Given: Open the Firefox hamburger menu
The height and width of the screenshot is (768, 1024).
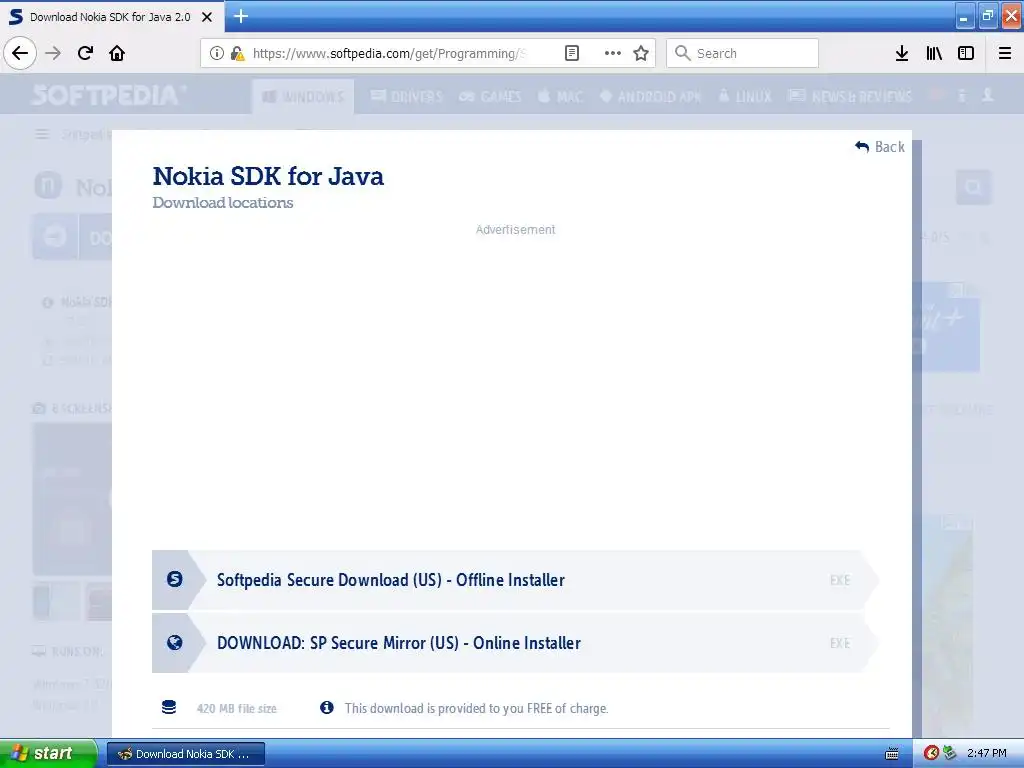Looking at the screenshot, I should pyautogui.click(x=1005, y=53).
